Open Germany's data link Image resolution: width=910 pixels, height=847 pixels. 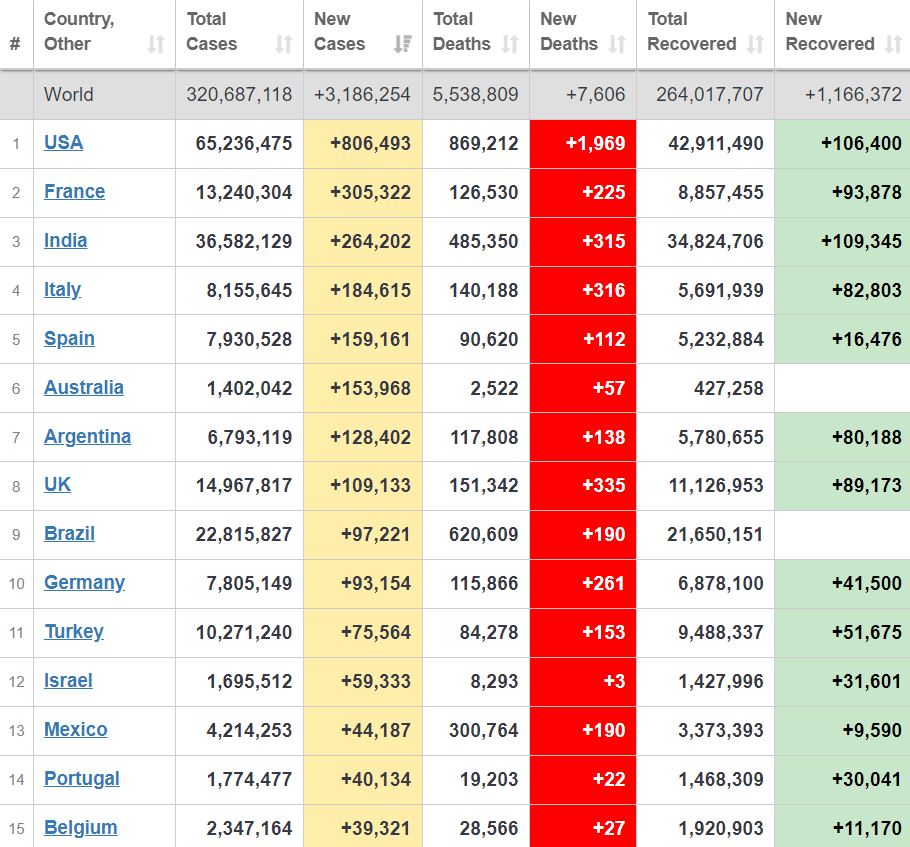[84, 583]
